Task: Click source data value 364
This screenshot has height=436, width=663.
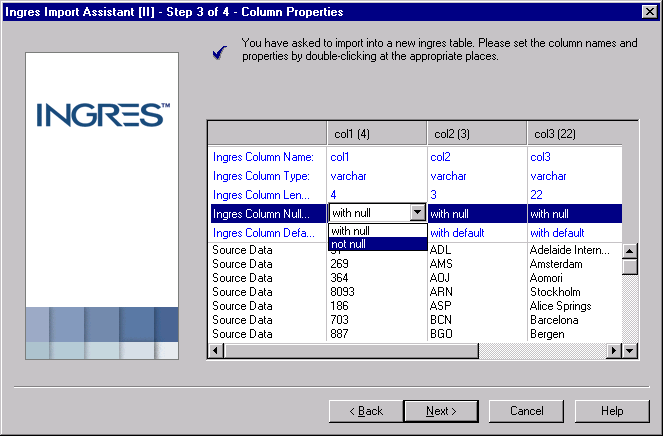Action: point(339,278)
